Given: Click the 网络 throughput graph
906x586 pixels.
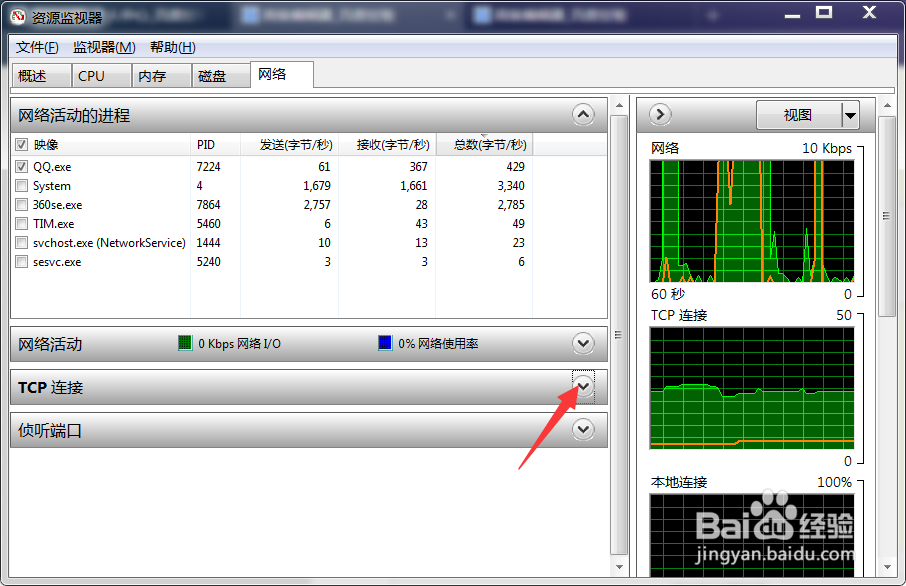Looking at the screenshot, I should (752, 221).
